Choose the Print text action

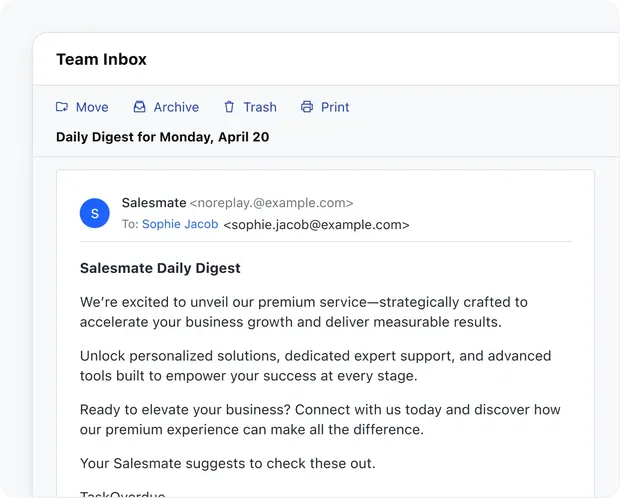pyautogui.click(x=335, y=107)
